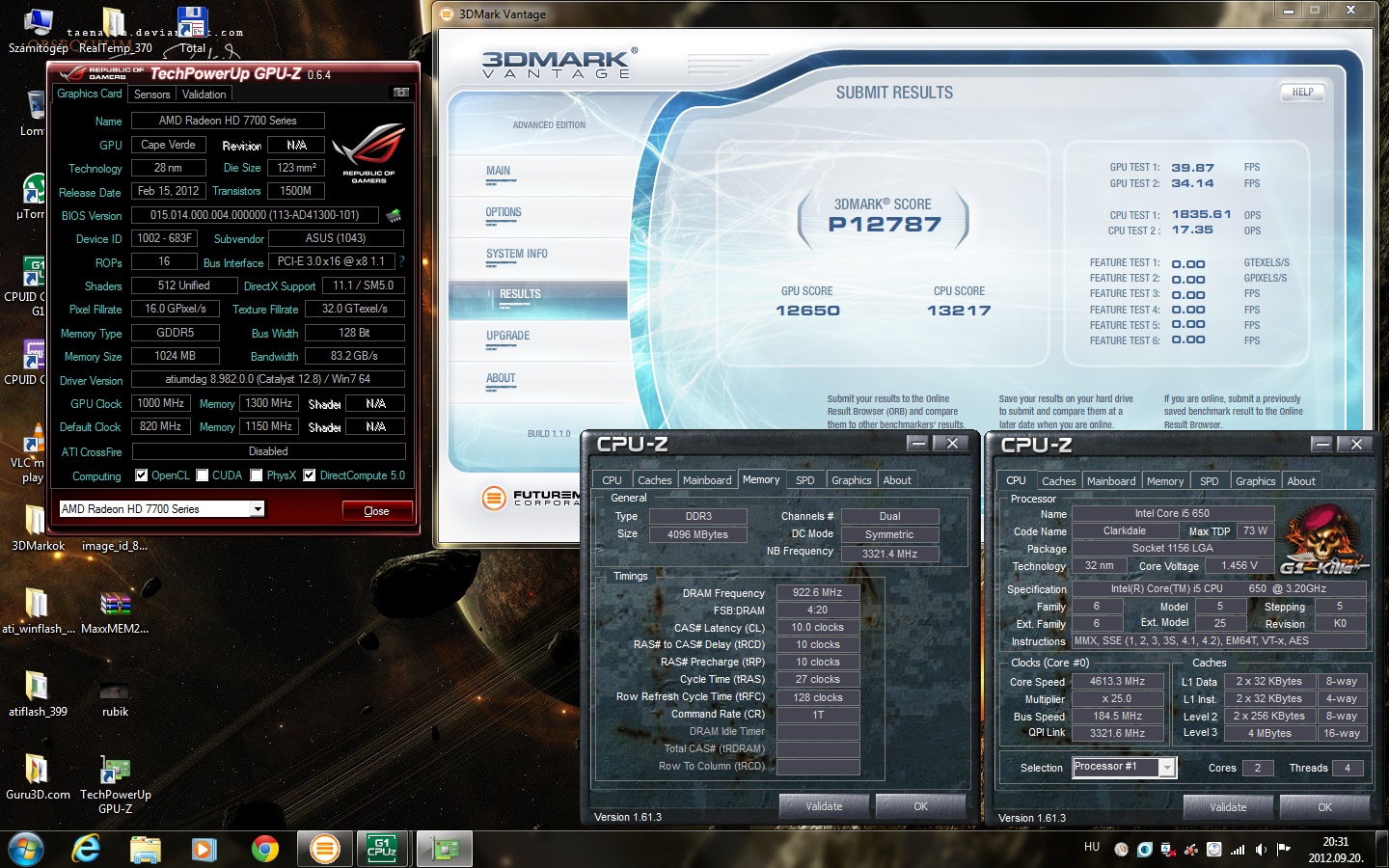The height and width of the screenshot is (868, 1389).
Task: Switch to the Sensors tab in GPU-Z
Action: (151, 95)
